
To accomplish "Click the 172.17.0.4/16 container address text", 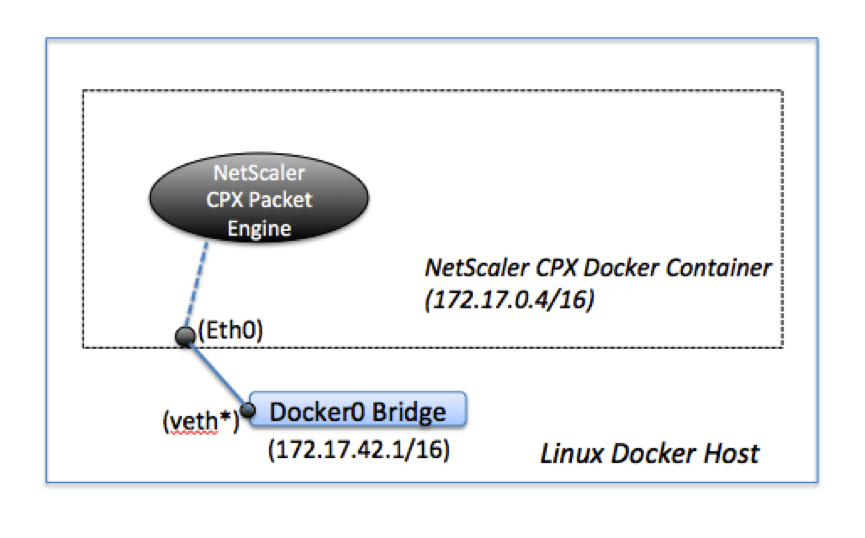I will click(510, 299).
